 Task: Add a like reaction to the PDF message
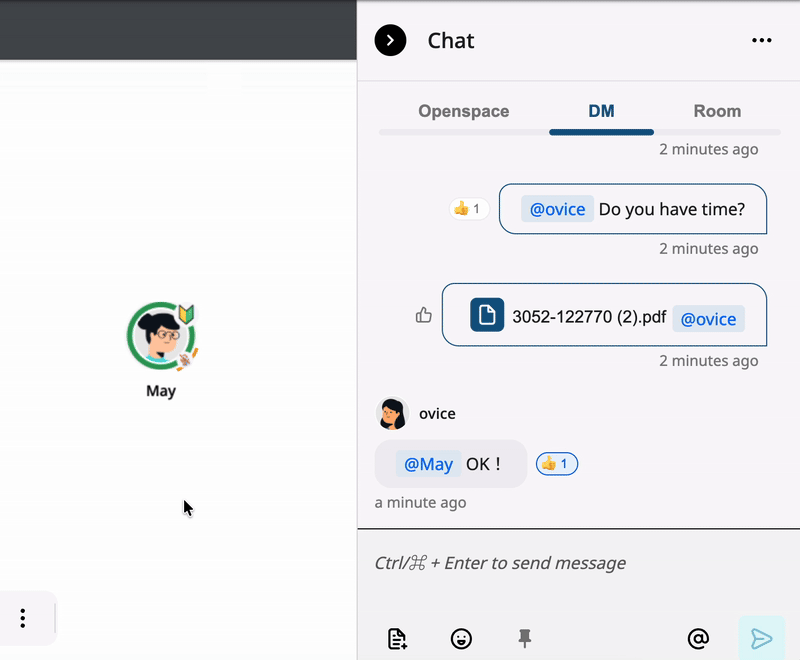(423, 315)
